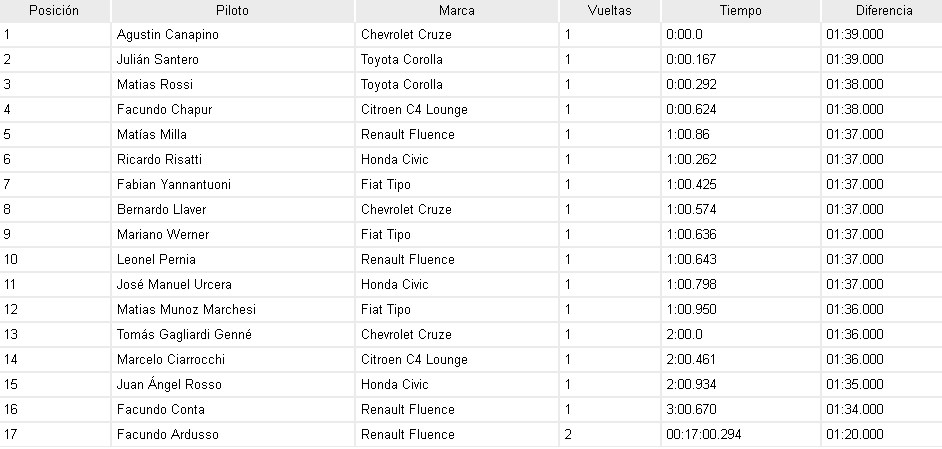Select Ricardo Risatti's Honda Civic cell
This screenshot has width=942, height=449.
click(394, 160)
